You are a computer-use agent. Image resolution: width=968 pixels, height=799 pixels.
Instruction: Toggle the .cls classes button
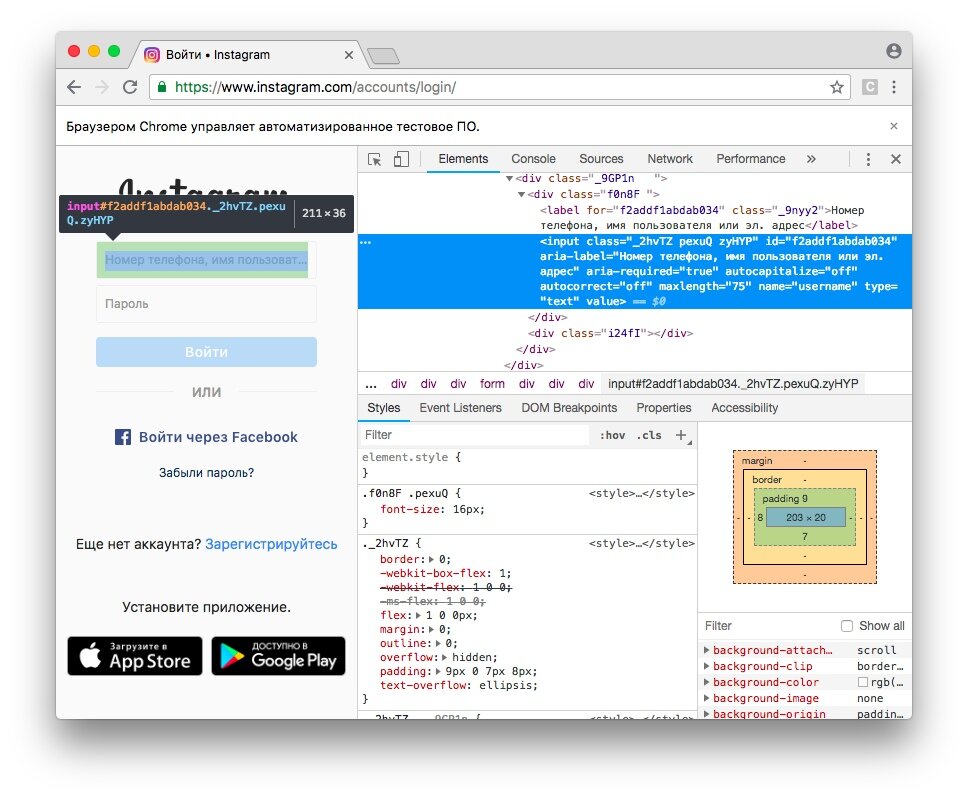coord(649,435)
